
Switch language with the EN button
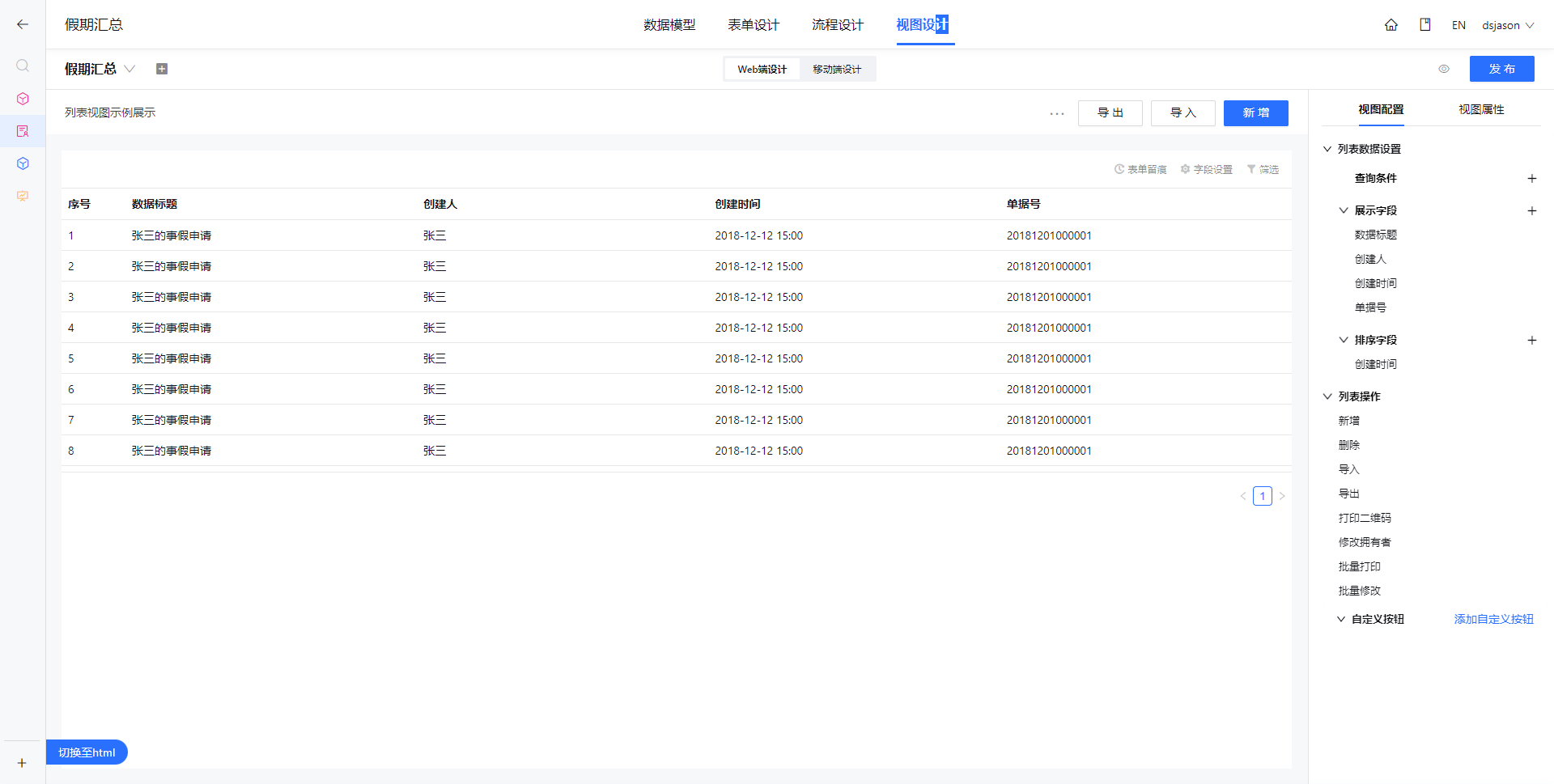pyautogui.click(x=1458, y=25)
